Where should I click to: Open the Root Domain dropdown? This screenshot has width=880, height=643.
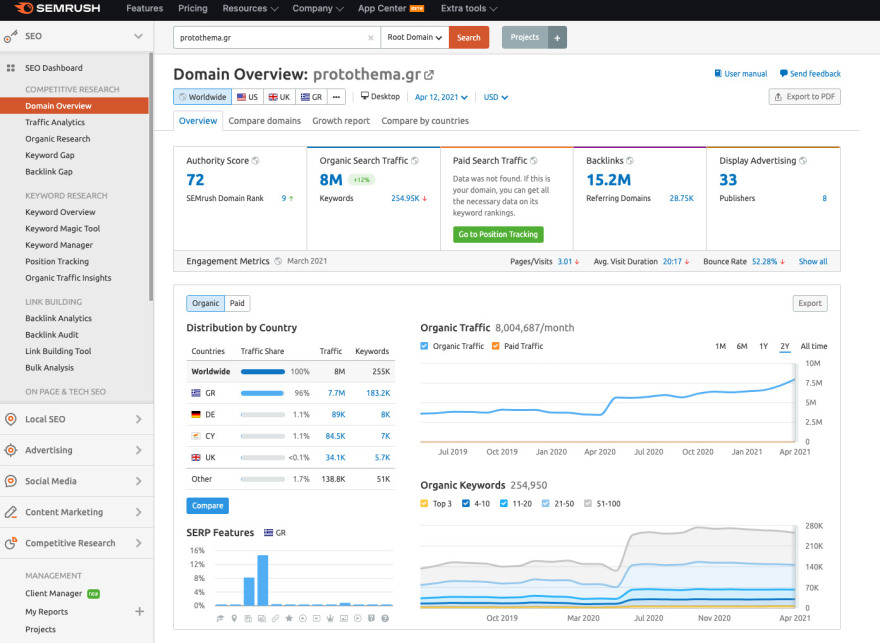pos(413,38)
